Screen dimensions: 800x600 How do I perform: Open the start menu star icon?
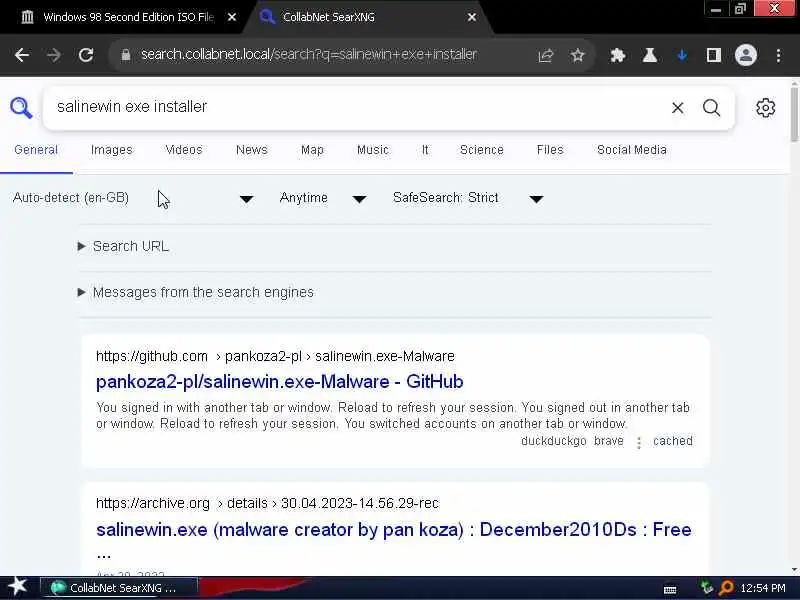point(18,587)
